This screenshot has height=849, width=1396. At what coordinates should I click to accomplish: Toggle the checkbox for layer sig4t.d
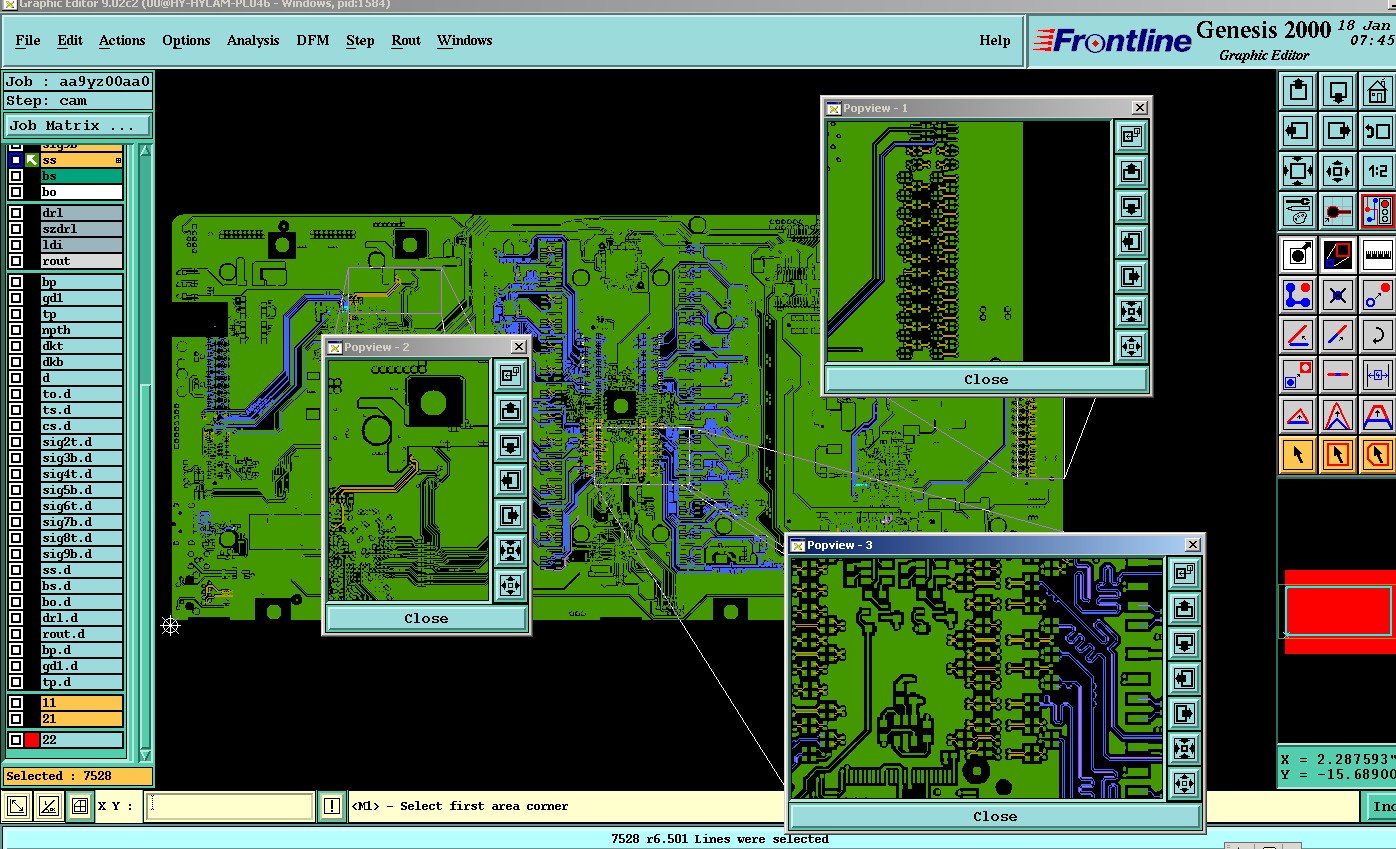tap(16, 474)
